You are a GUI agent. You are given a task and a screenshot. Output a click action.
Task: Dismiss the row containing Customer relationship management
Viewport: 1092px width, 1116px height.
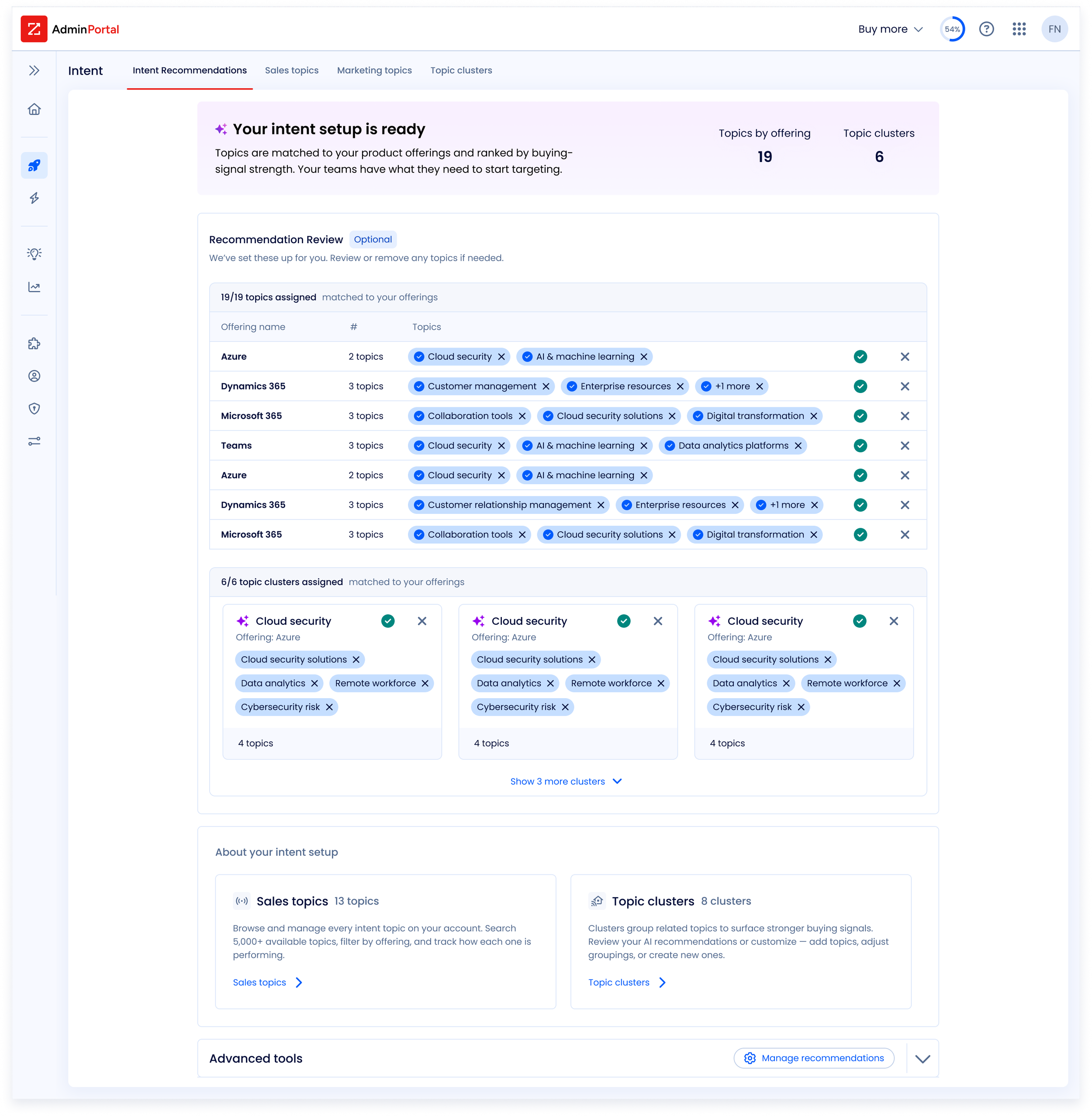click(x=905, y=505)
